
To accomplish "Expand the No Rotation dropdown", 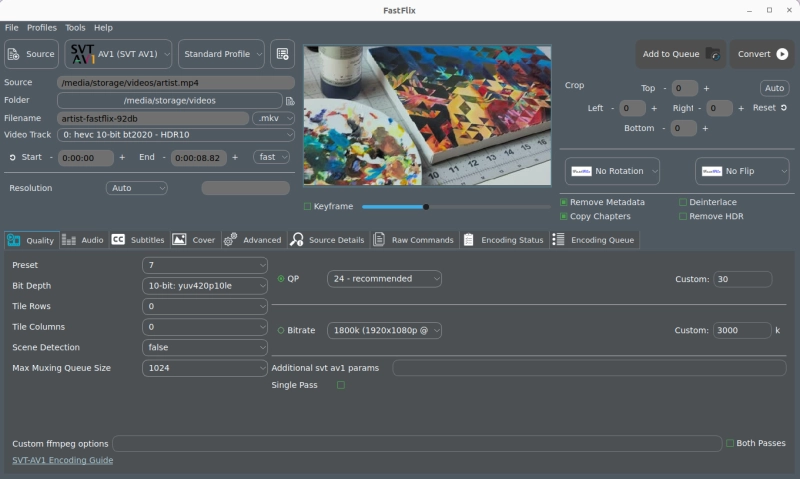I will [x=614, y=171].
